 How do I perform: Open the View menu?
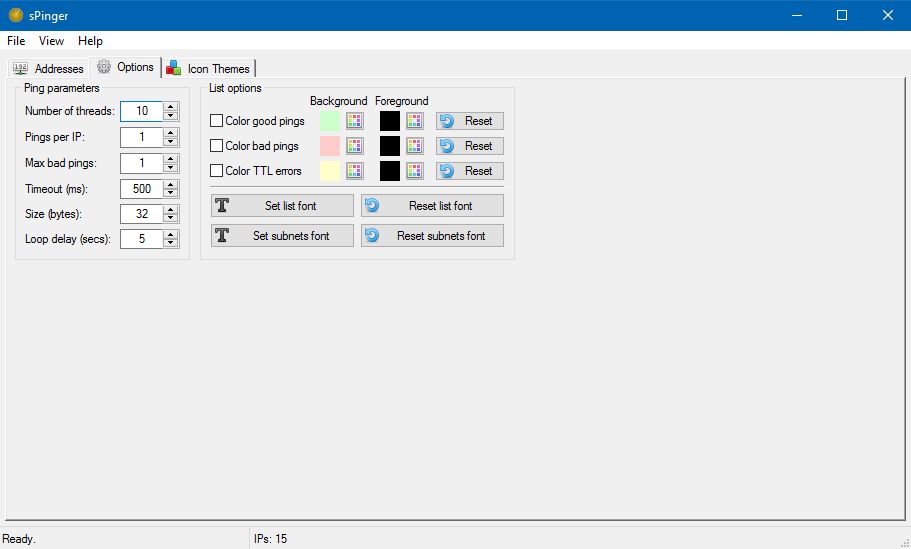pyautogui.click(x=51, y=41)
